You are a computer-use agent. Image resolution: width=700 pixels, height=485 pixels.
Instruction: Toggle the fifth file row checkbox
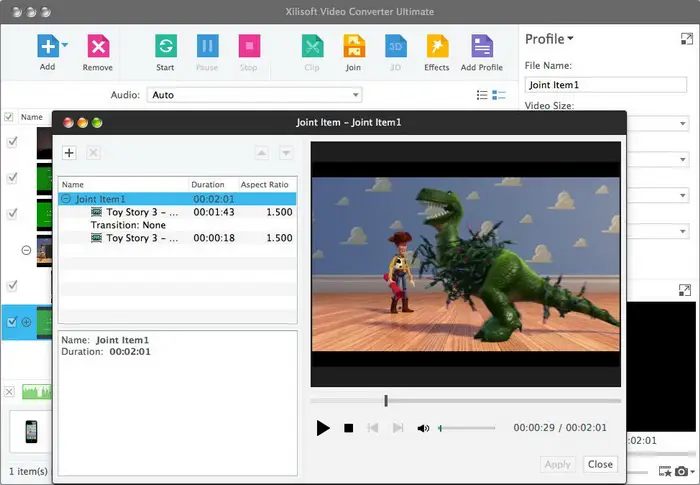(x=12, y=285)
